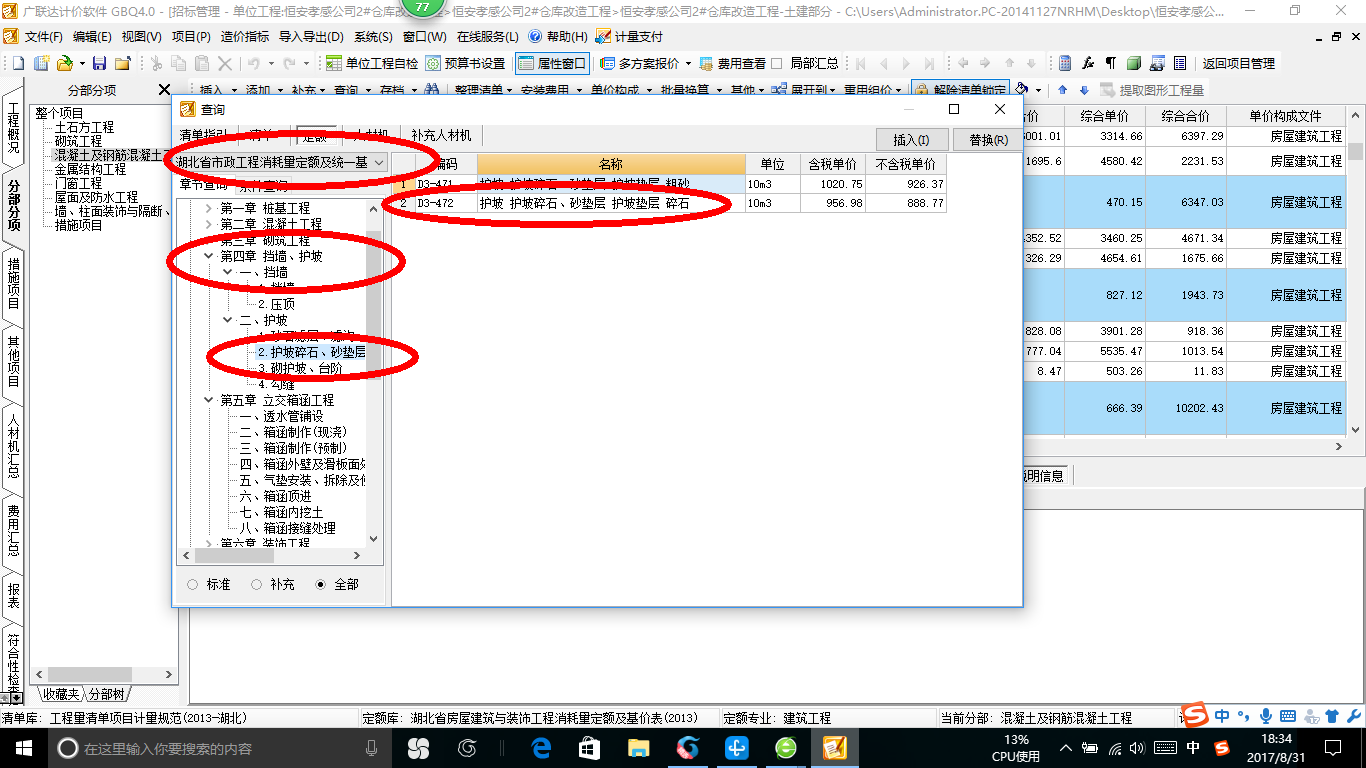Click 返回项目管理 button
The height and width of the screenshot is (768, 1366).
point(1238,63)
